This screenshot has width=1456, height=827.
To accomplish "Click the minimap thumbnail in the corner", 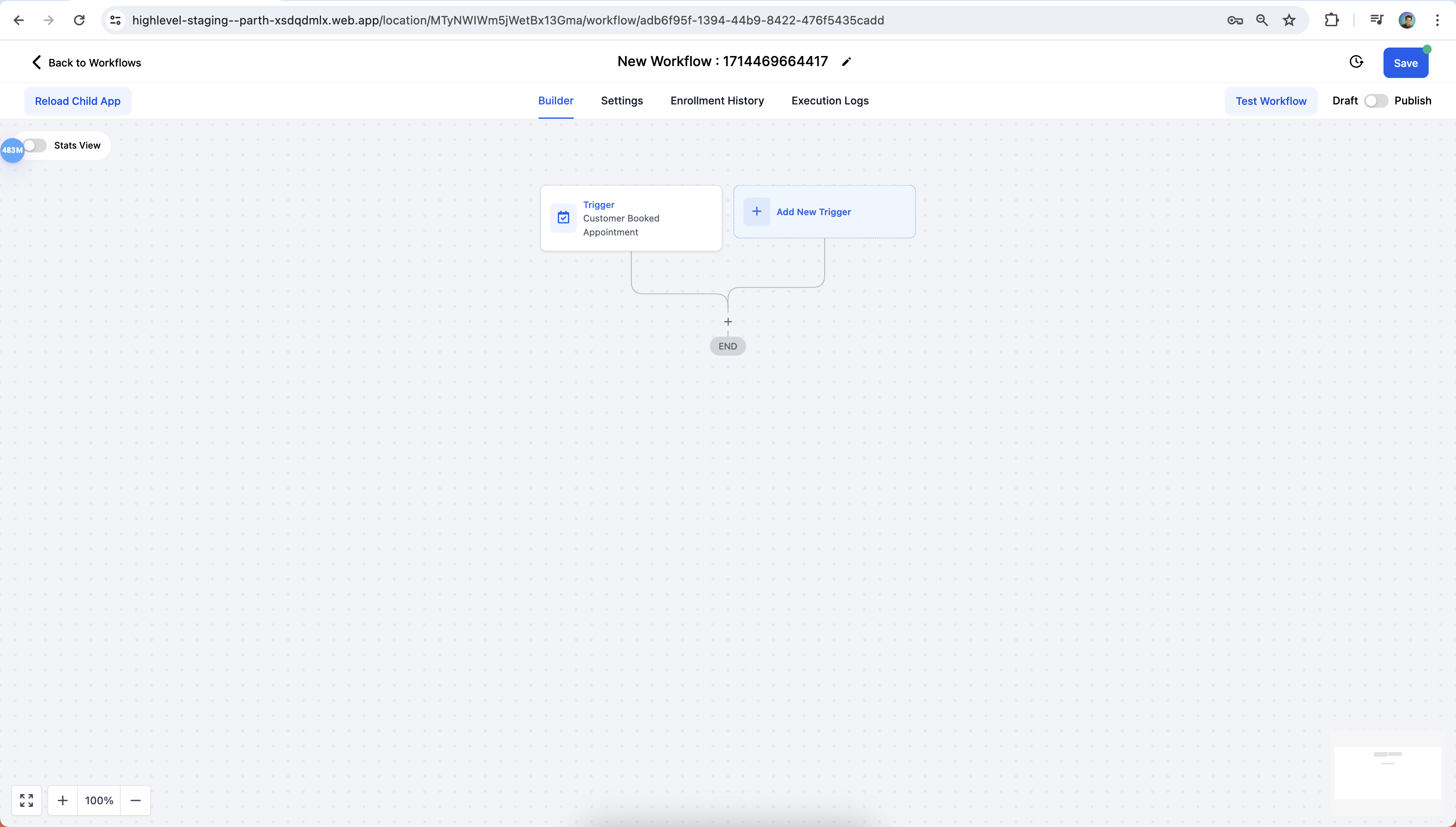I will [1387, 773].
